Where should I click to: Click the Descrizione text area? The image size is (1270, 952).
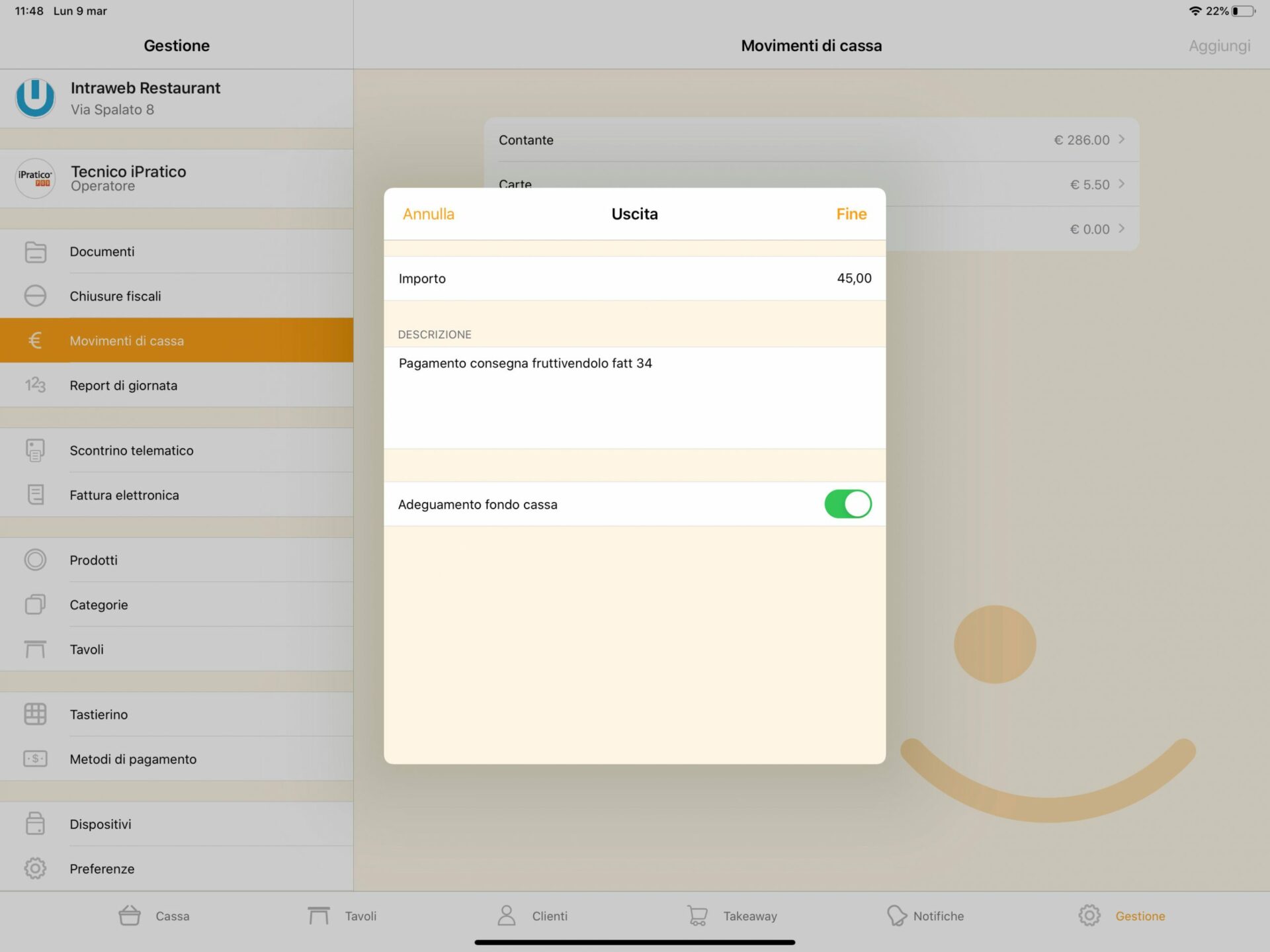tap(634, 398)
